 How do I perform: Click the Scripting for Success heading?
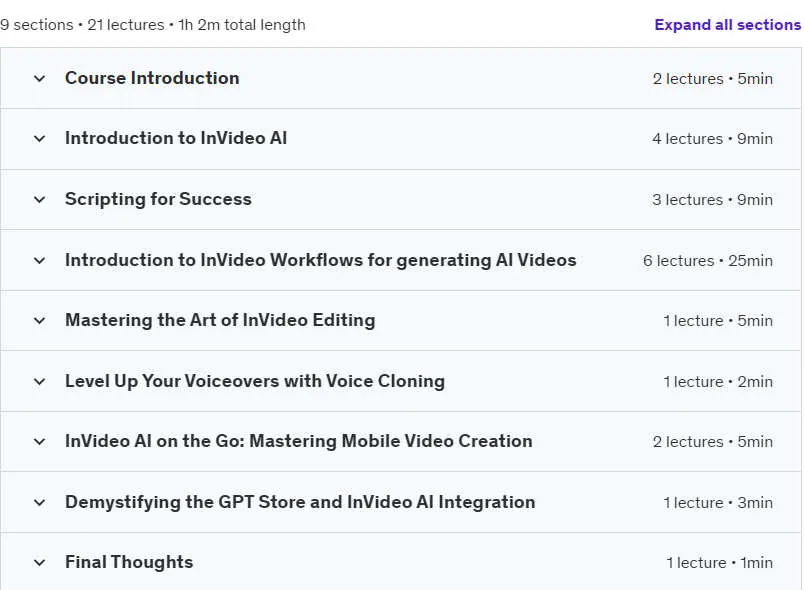pos(158,199)
